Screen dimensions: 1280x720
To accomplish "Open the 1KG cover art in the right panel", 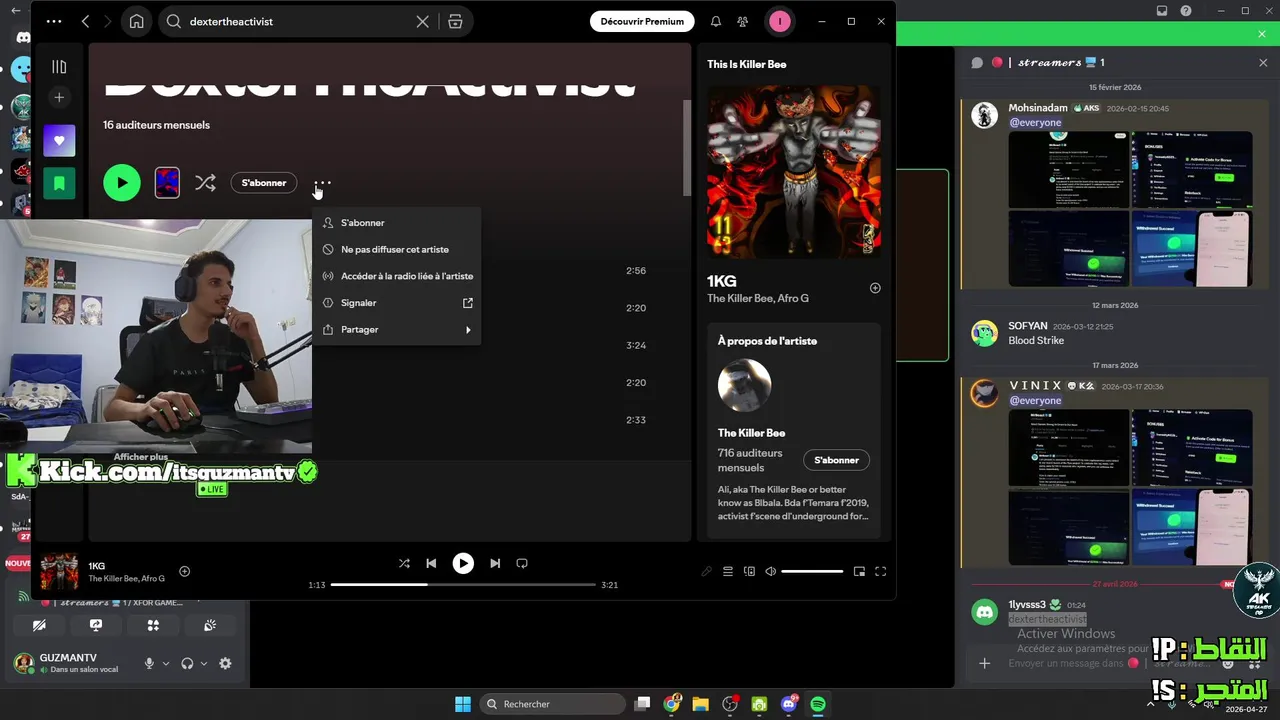I will tap(794, 172).
